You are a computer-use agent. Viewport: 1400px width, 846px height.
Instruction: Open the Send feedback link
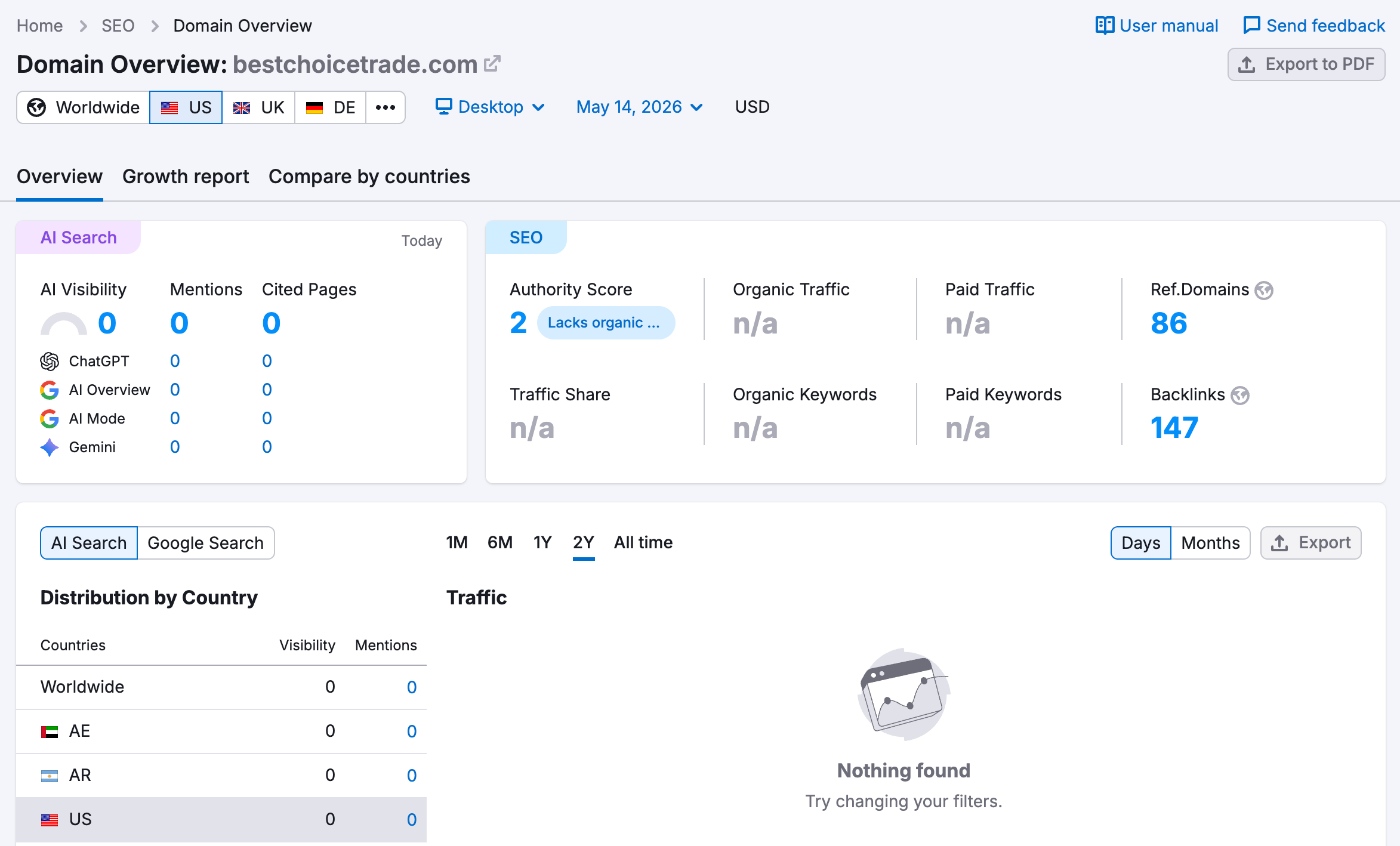click(x=1314, y=26)
